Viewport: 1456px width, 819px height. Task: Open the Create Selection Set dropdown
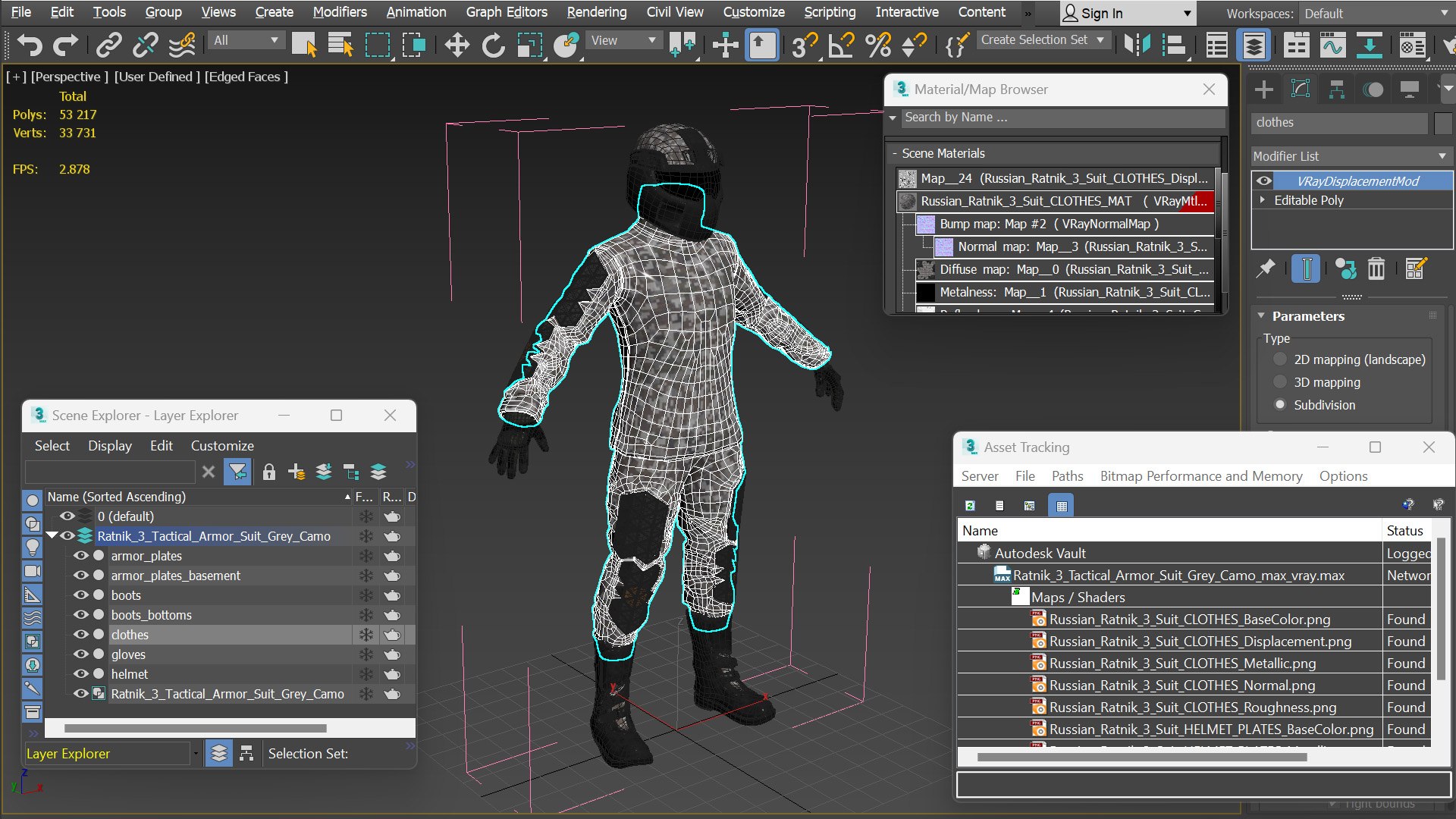pyautogui.click(x=1043, y=40)
